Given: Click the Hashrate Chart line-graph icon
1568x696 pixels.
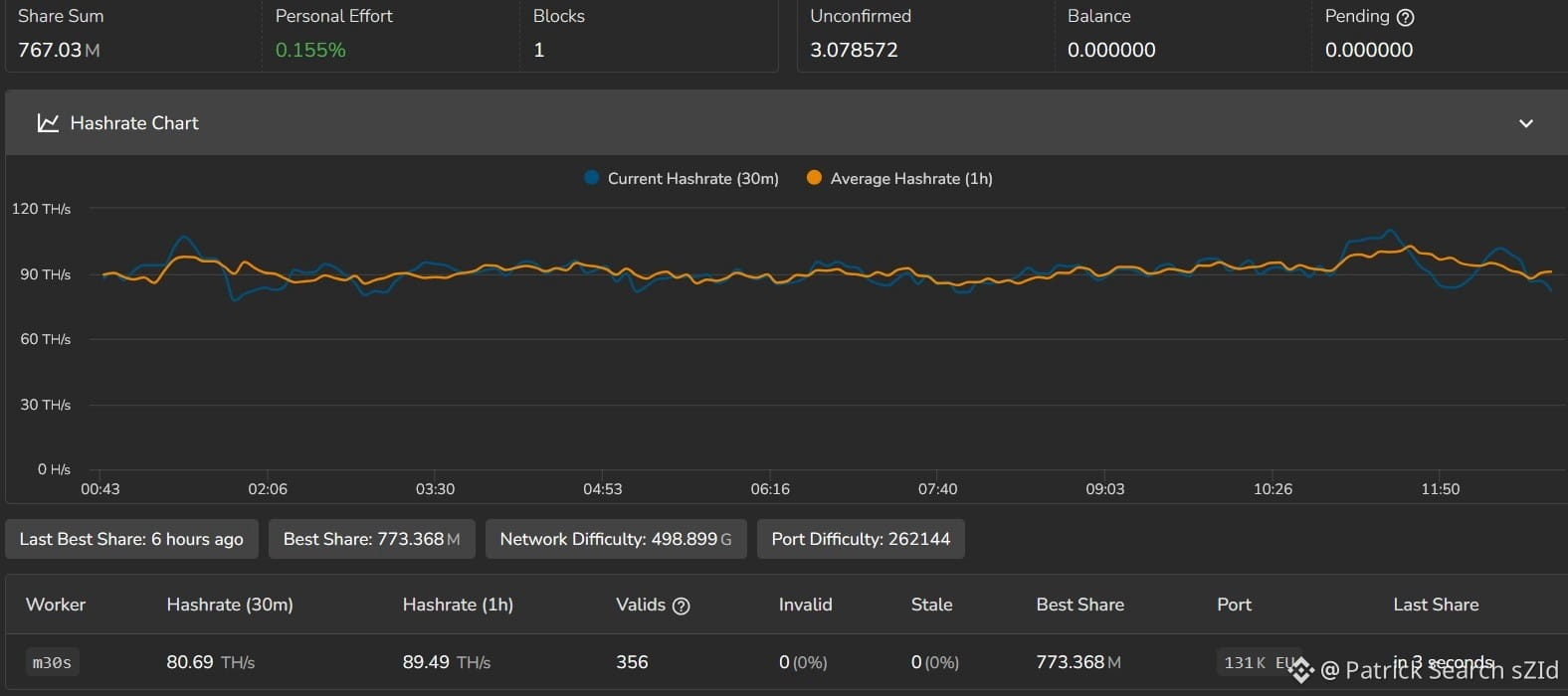Looking at the screenshot, I should (48, 123).
